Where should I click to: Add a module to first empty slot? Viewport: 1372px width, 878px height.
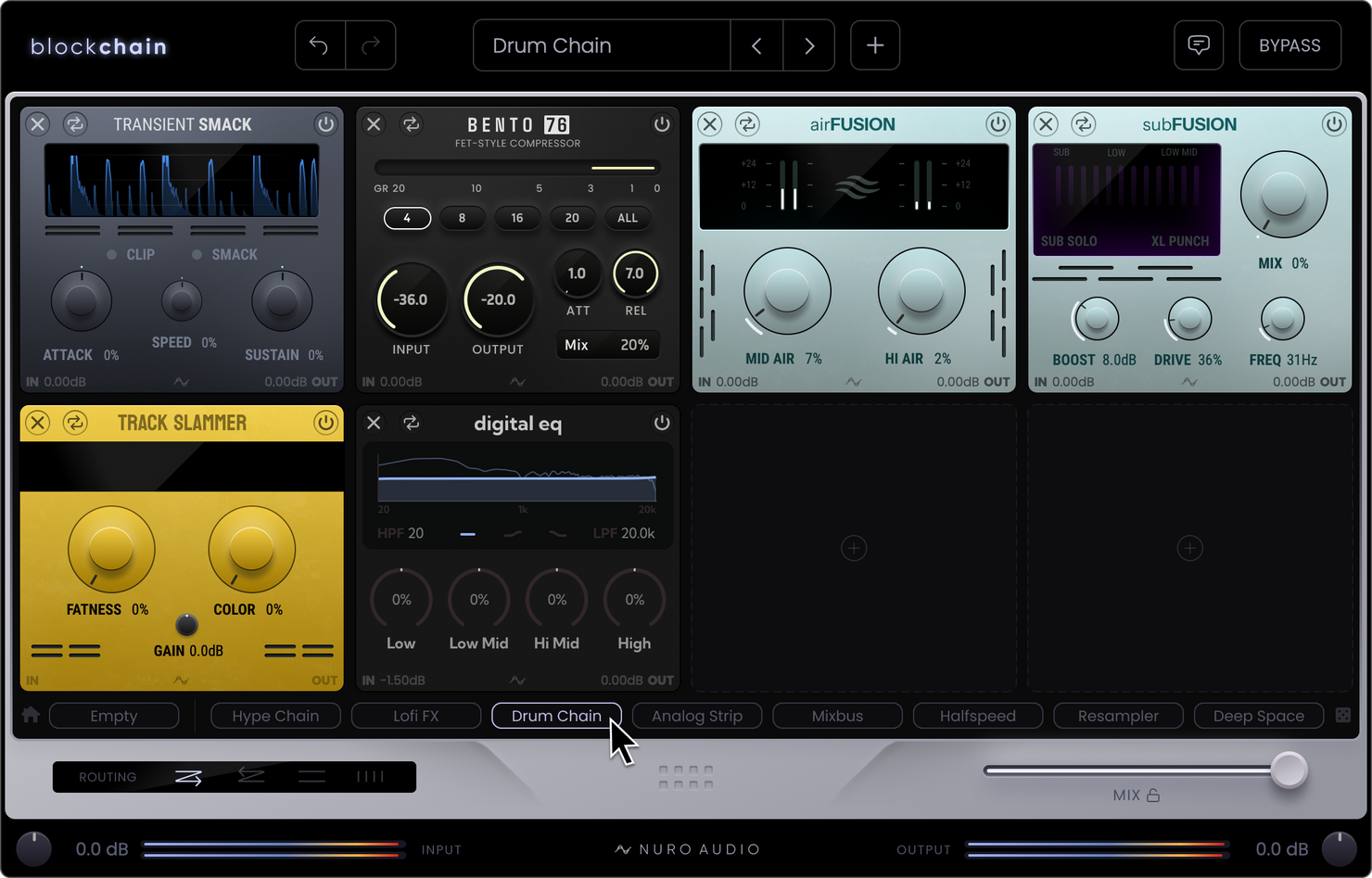[x=854, y=548]
